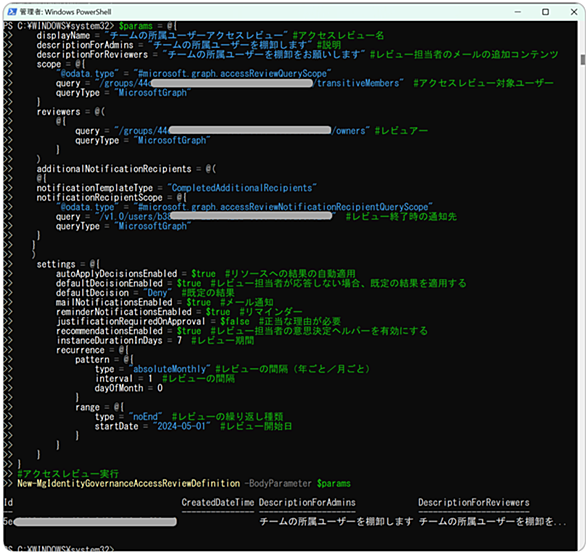This screenshot has height=552, width=586.
Task: Click the vertical scrollbar thumb
Action: tap(583, 60)
